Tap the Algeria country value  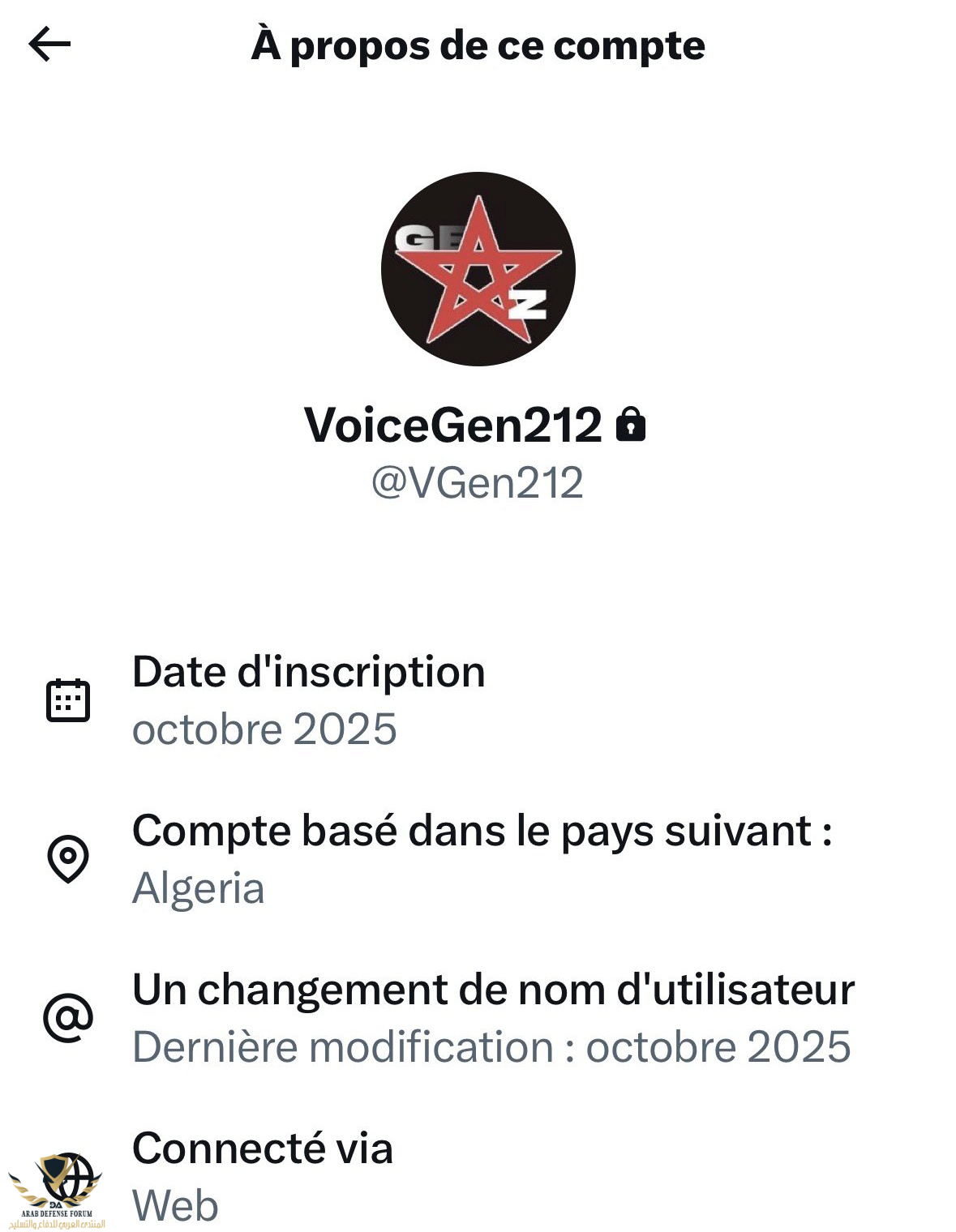198,888
